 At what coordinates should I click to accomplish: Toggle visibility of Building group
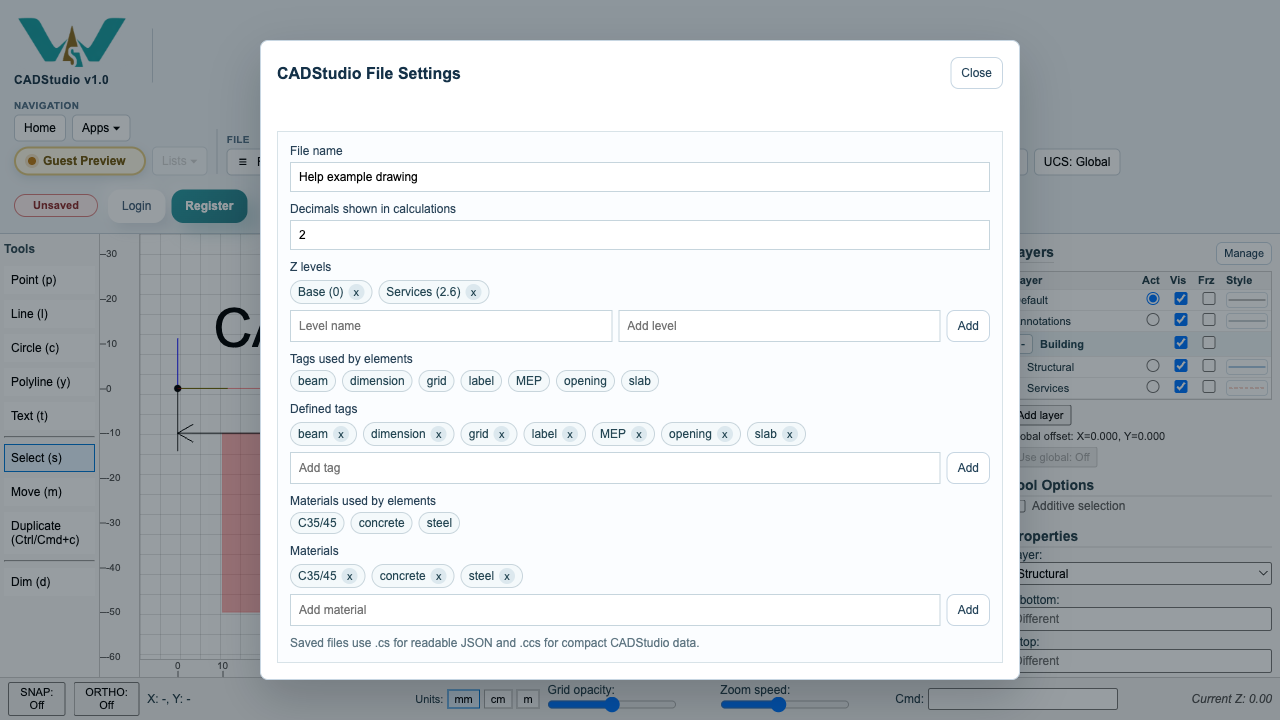pos(1181,343)
